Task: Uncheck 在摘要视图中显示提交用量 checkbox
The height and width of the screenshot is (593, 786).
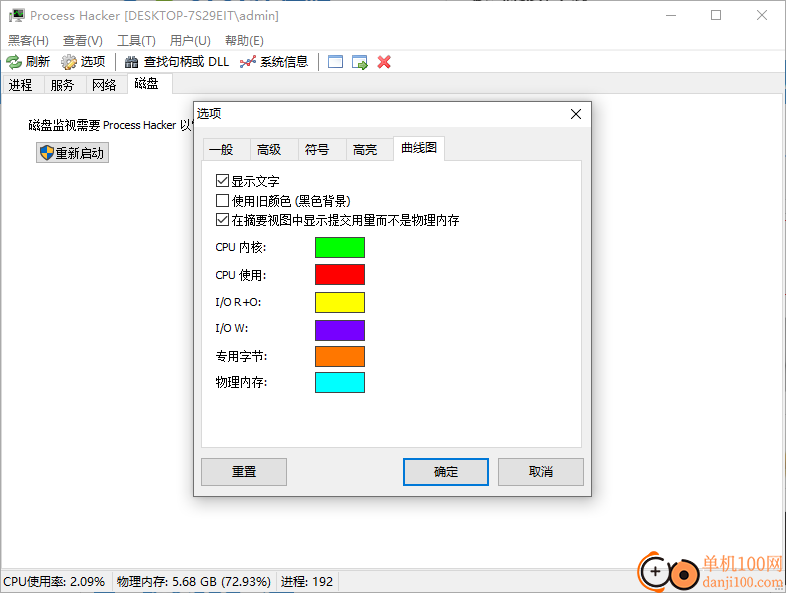Action: pos(223,220)
